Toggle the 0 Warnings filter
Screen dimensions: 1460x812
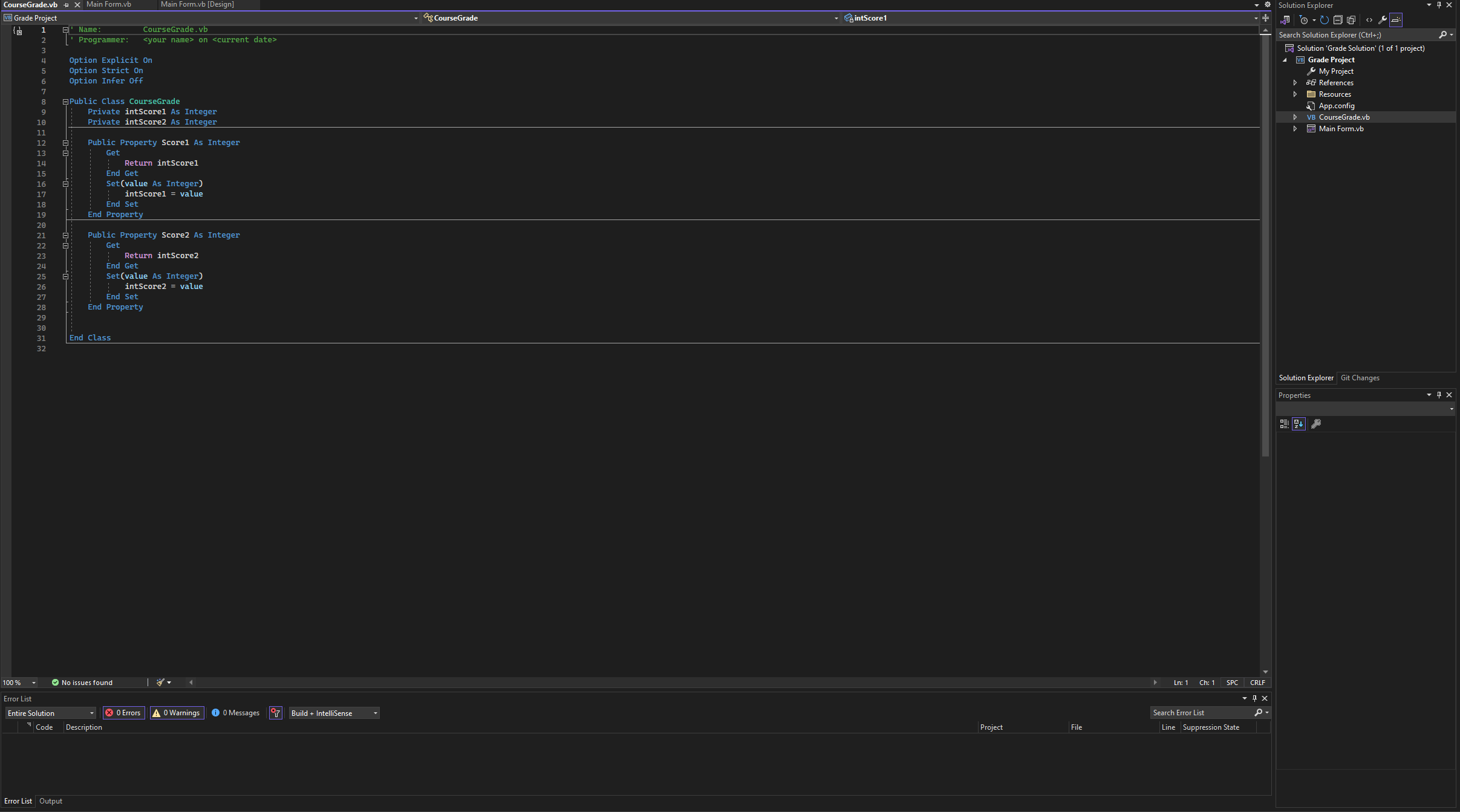tap(177, 713)
